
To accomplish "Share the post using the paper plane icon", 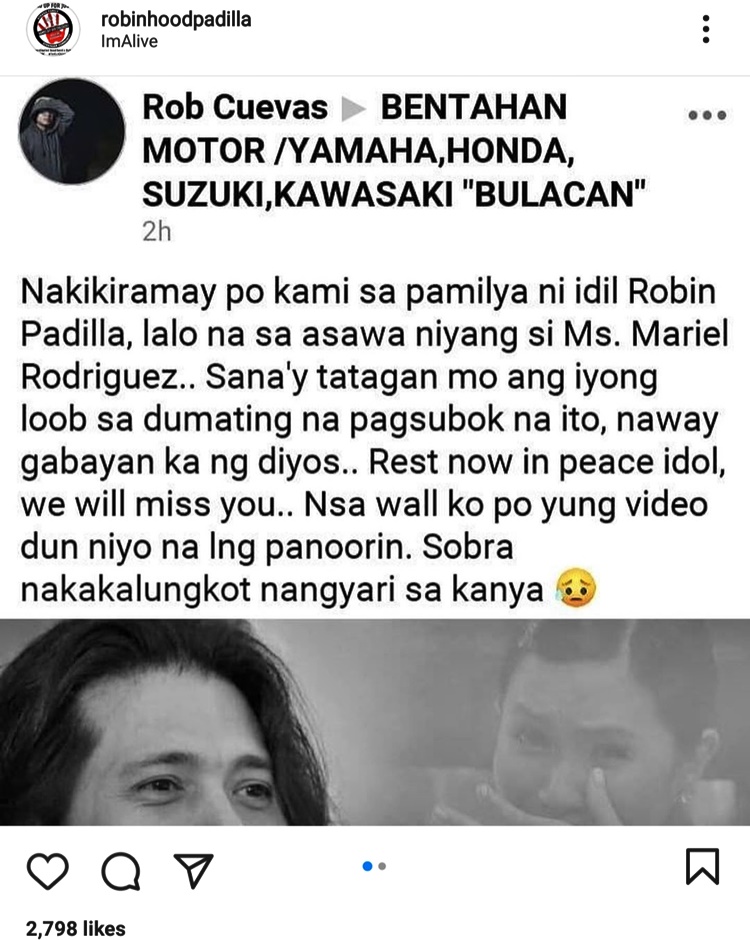I will click(193, 870).
